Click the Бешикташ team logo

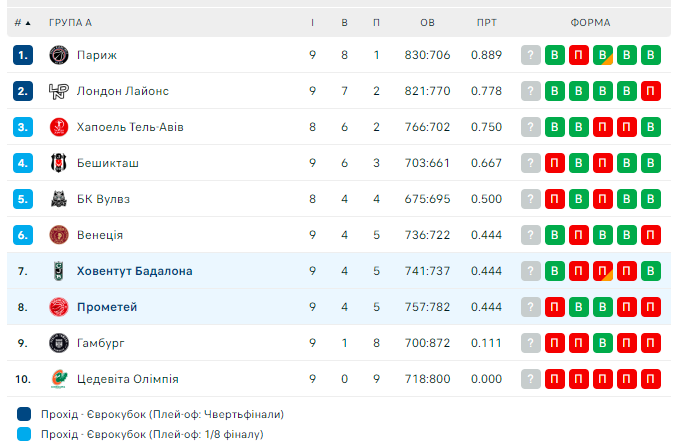pos(58,163)
